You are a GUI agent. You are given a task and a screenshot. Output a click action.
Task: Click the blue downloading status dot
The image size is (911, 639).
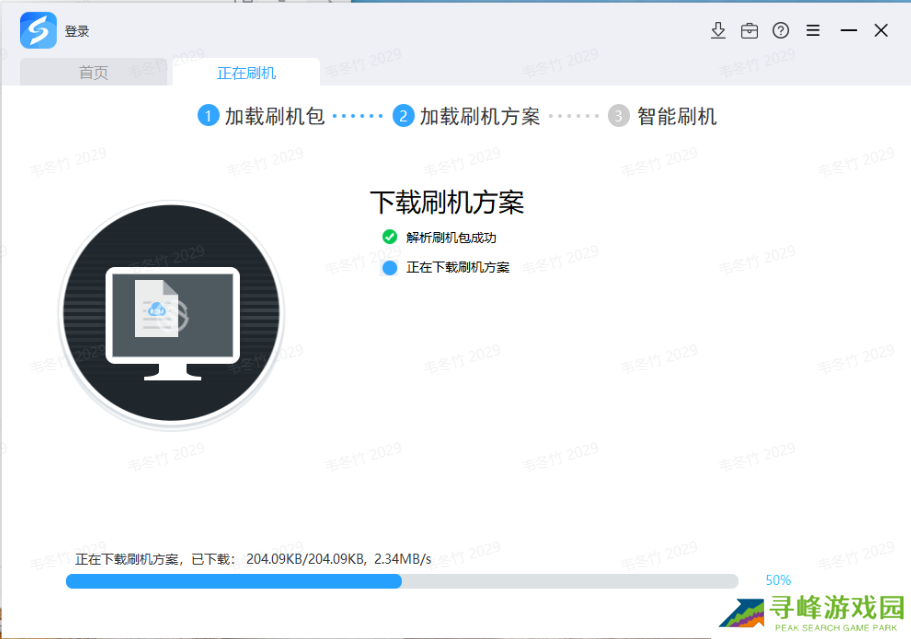click(389, 267)
